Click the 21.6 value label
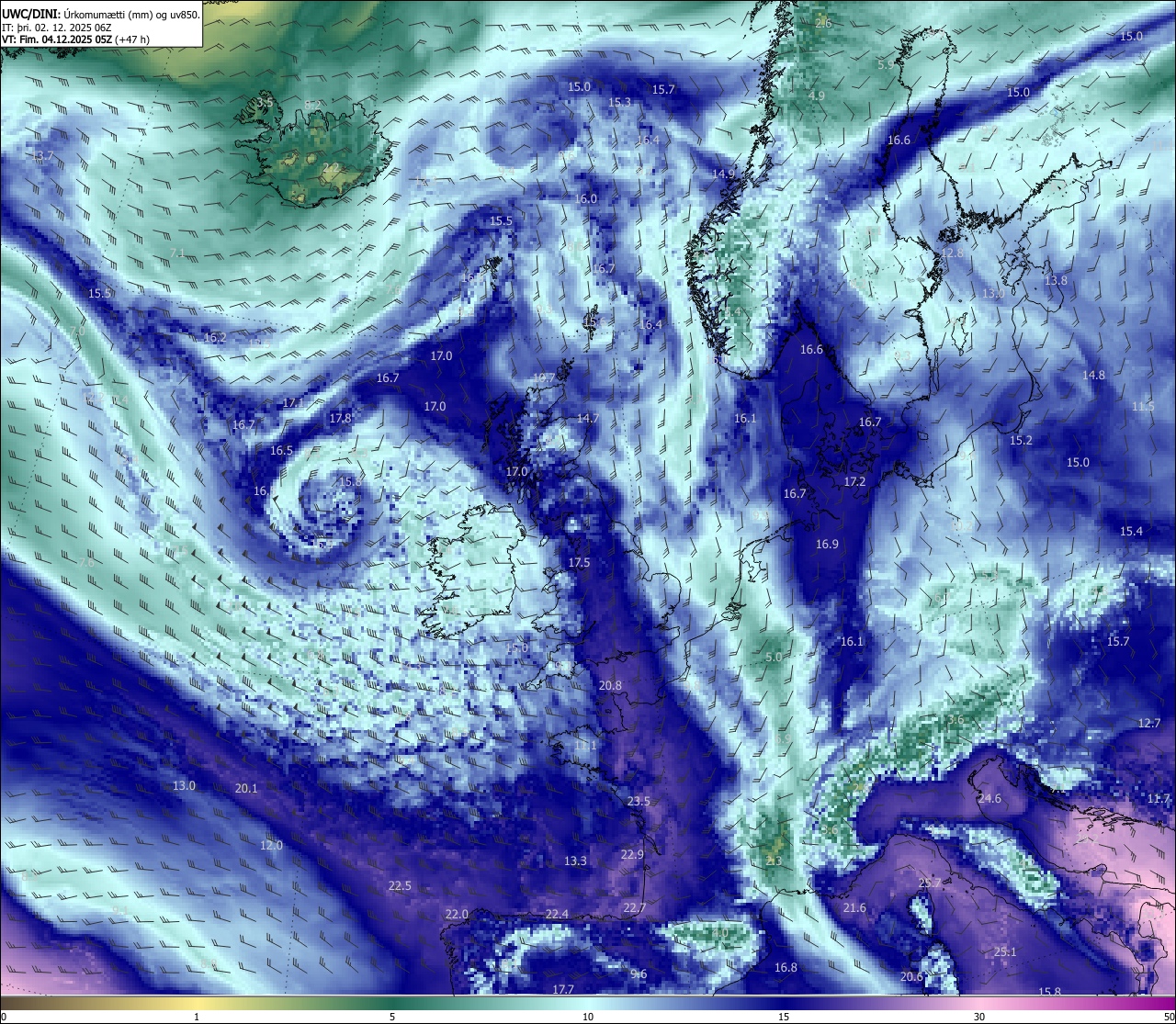The image size is (1176, 1024). [x=854, y=908]
